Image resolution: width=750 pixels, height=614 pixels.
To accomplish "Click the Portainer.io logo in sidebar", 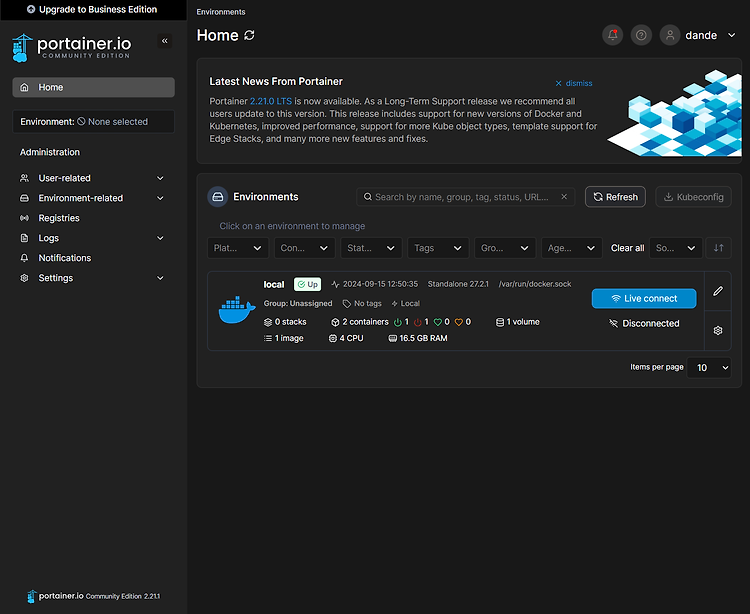I will [x=71, y=47].
